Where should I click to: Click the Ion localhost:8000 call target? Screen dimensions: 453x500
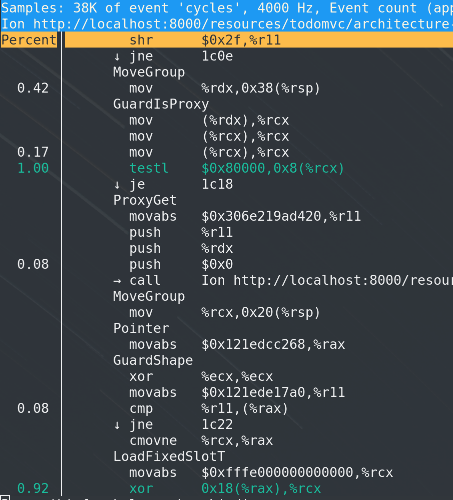[x=327, y=281]
